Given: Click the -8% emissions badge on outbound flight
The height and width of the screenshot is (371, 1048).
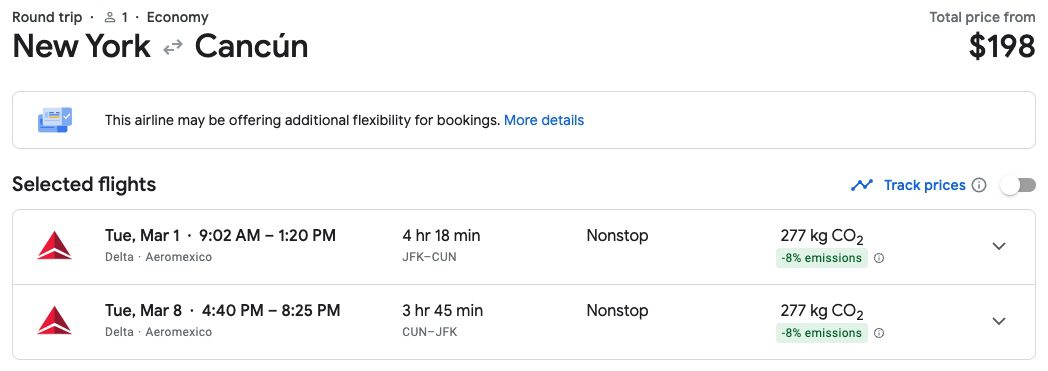Looking at the screenshot, I should coord(821,258).
